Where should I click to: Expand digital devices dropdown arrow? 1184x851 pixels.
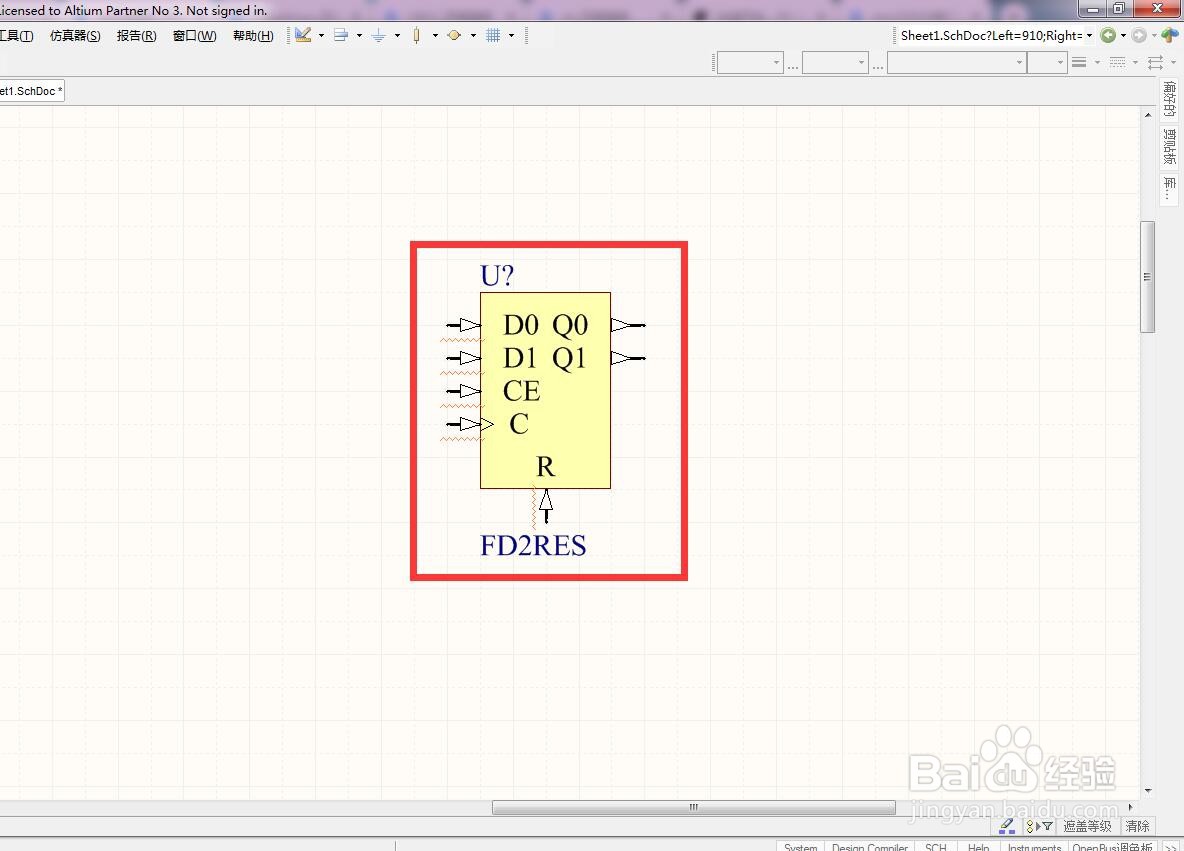pos(435,35)
